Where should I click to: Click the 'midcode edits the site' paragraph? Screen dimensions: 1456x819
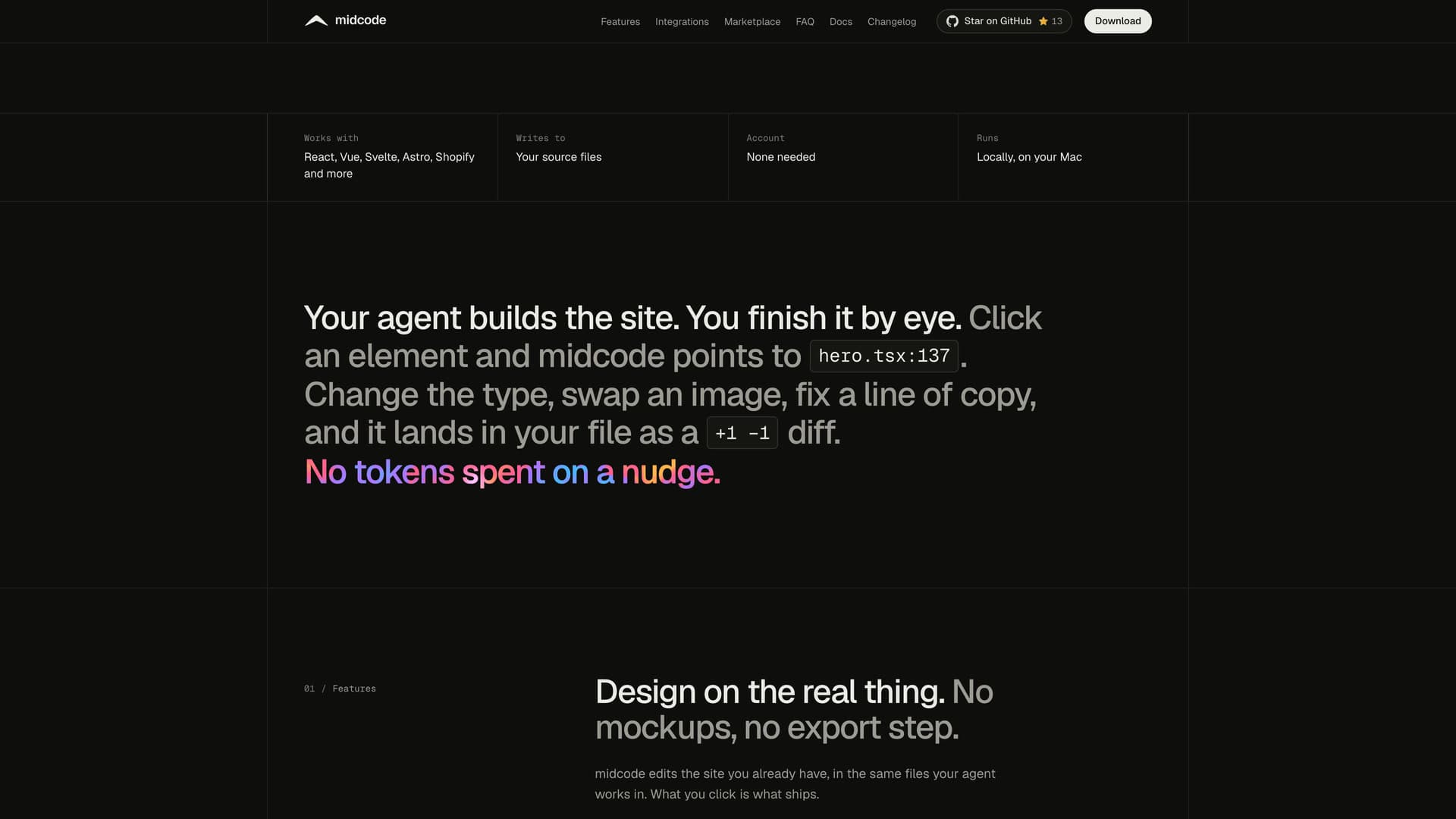tap(795, 784)
